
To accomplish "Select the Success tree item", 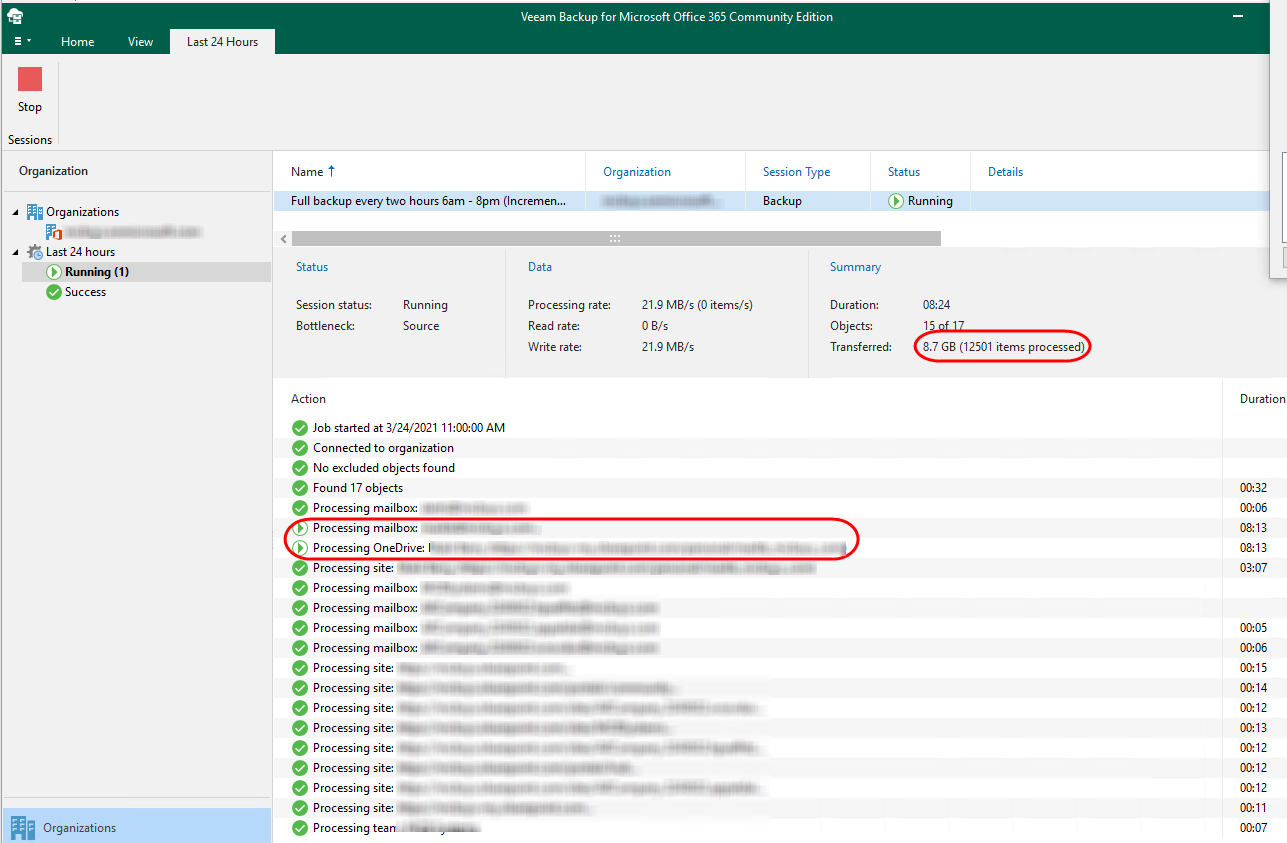I will point(85,292).
